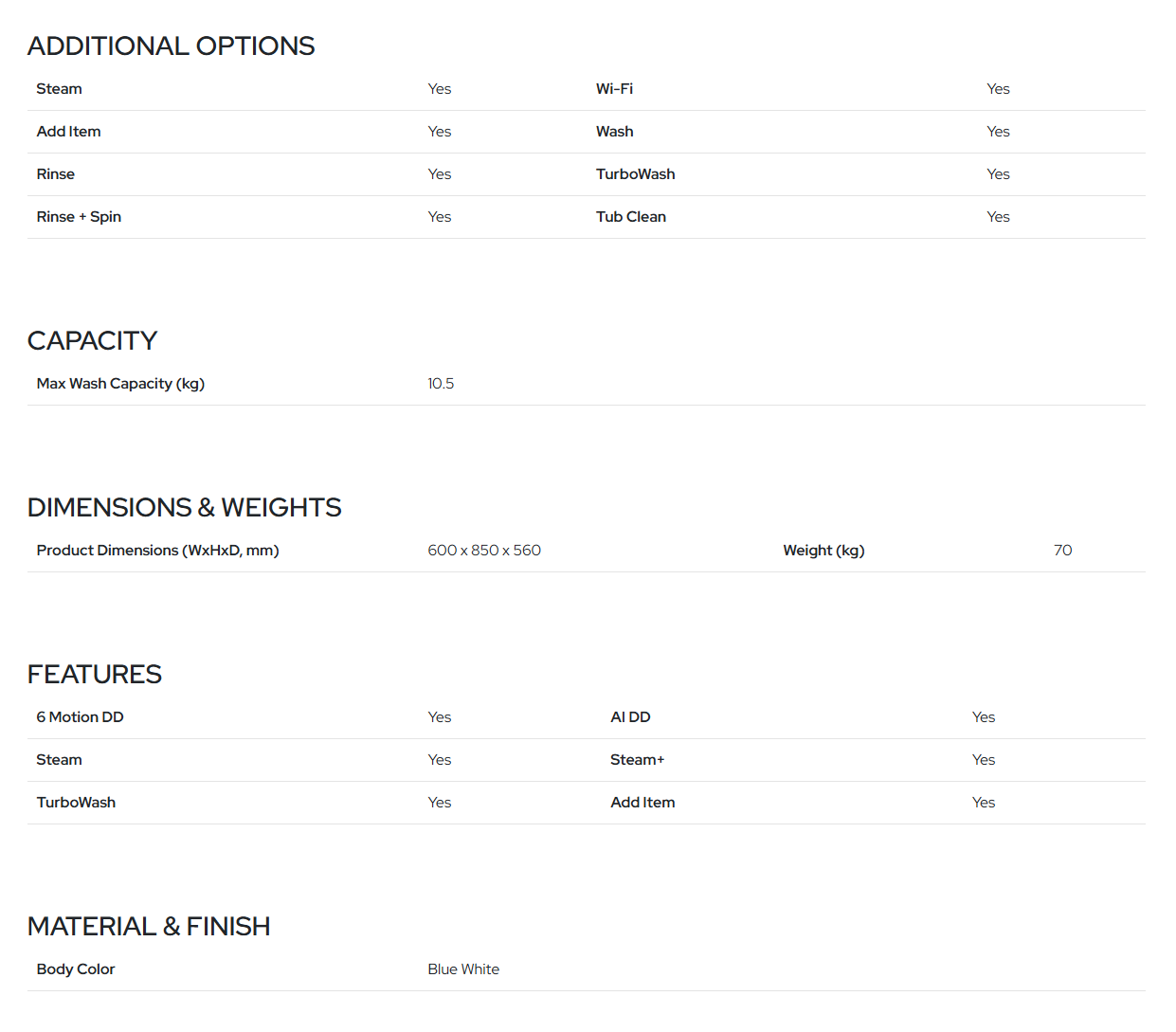Click the Weight (kg) label

pos(823,551)
